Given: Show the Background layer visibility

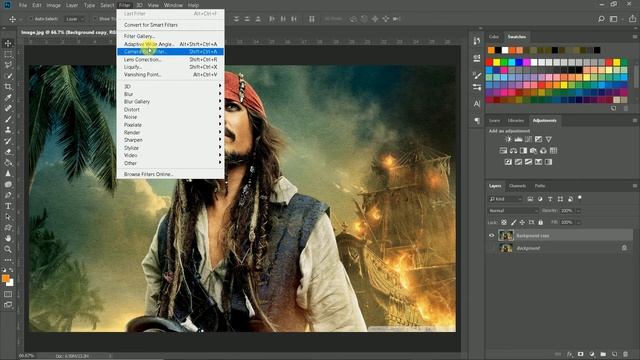Looking at the screenshot, I should tap(491, 248).
